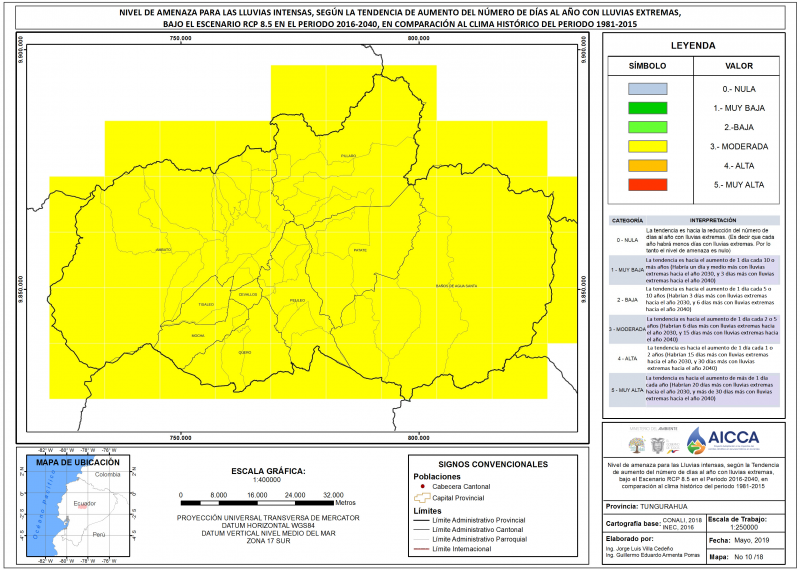Click the VALOR column header
This screenshot has height=570, width=800.
(739, 66)
